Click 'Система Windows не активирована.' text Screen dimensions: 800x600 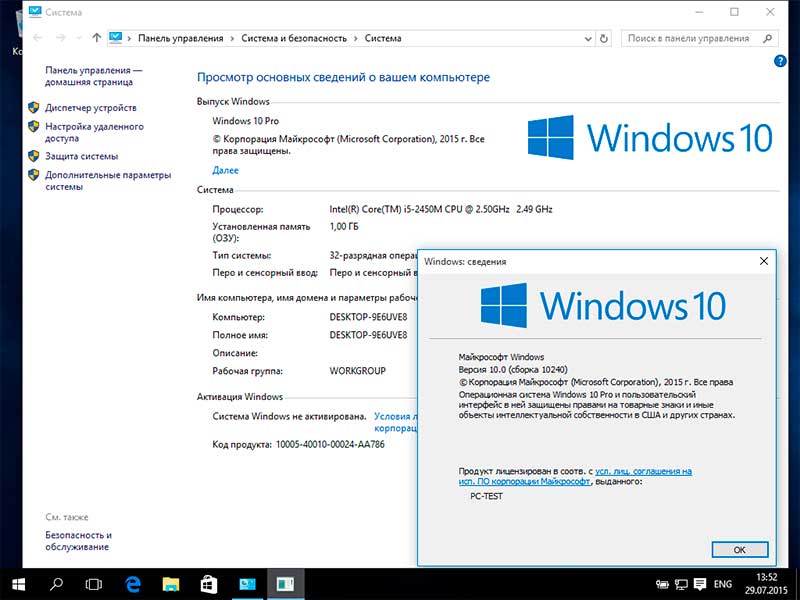[289, 417]
